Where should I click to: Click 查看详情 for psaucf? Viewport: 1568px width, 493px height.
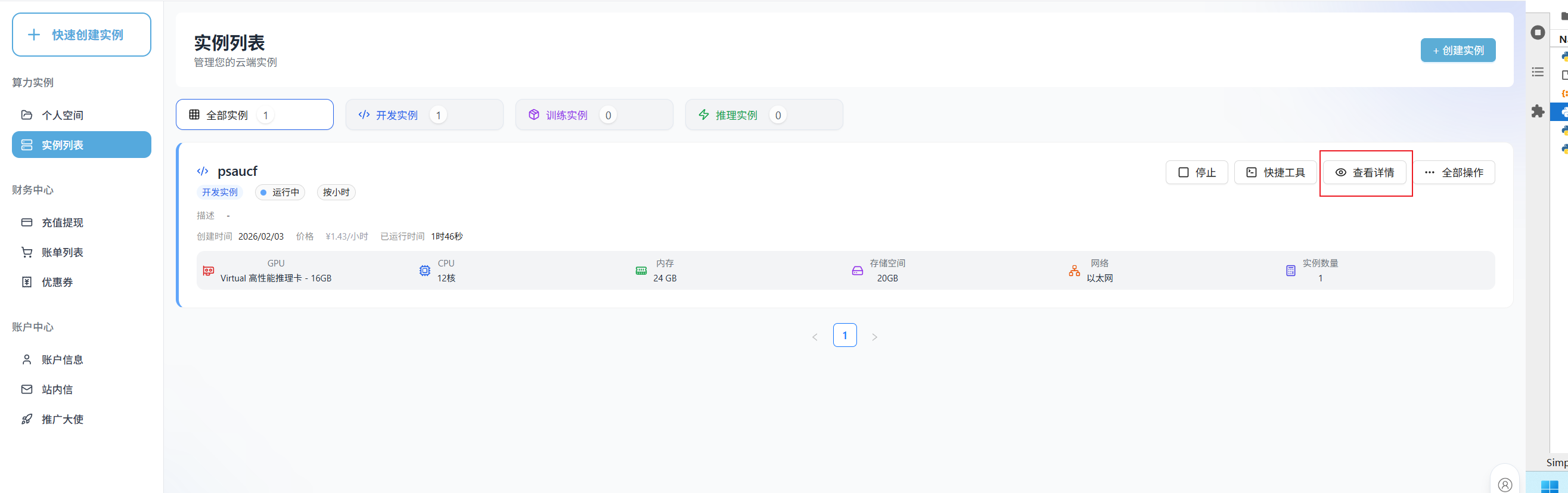(1364, 173)
